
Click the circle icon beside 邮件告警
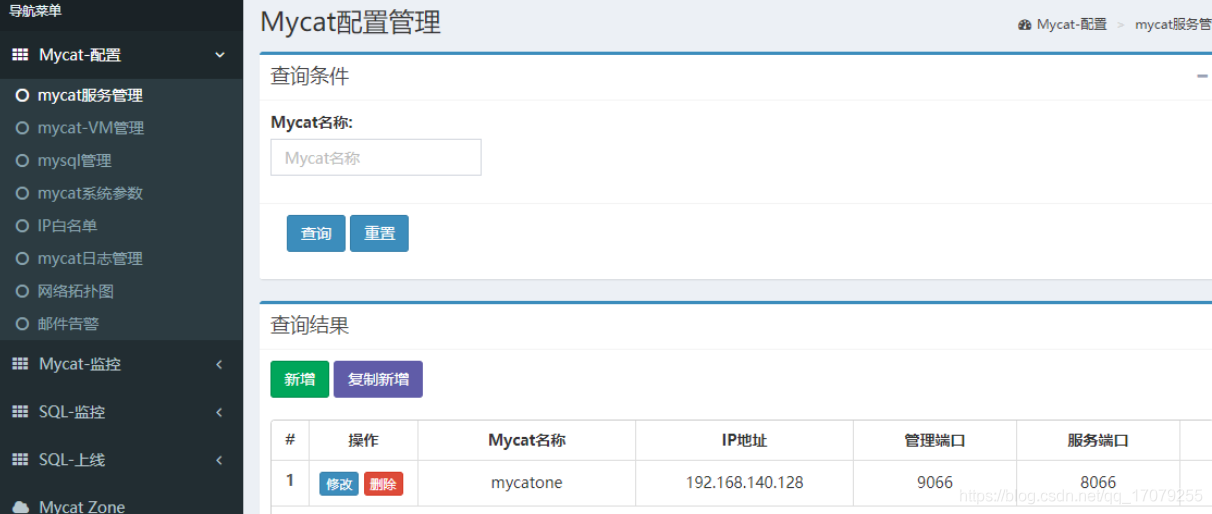[22, 324]
